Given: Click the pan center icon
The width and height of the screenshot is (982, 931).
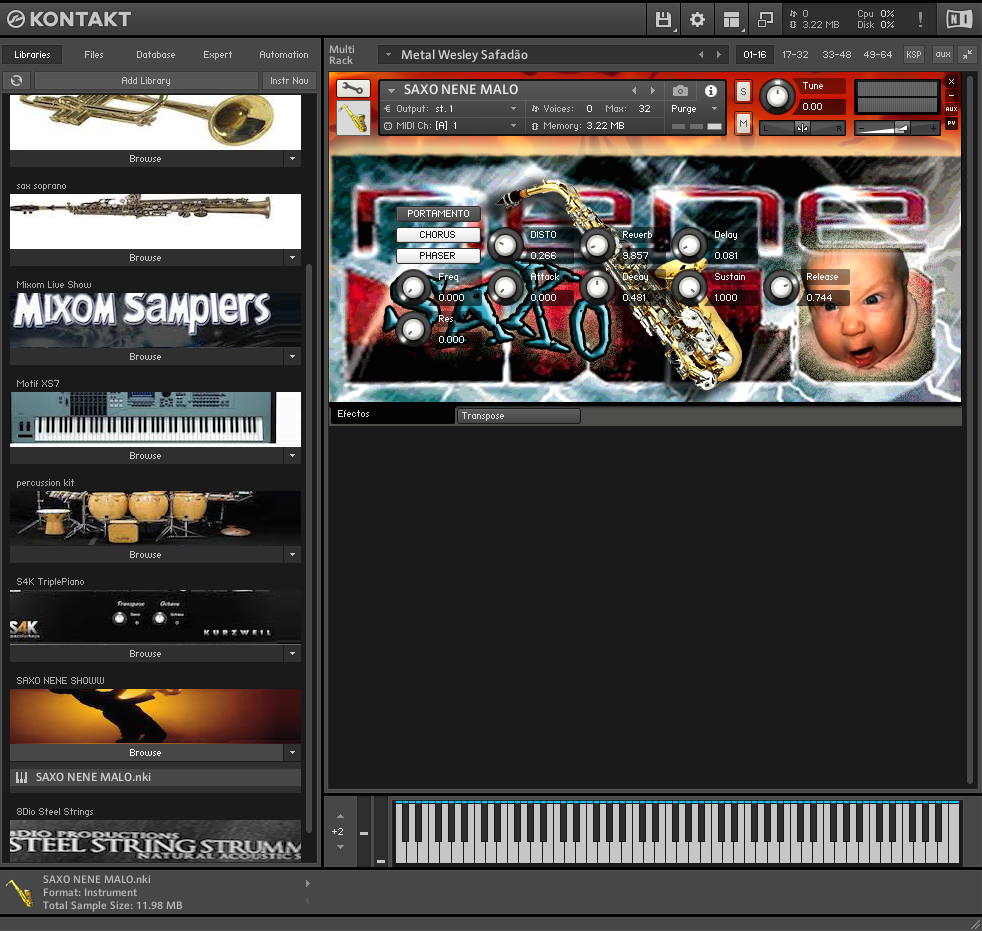Looking at the screenshot, I should pyautogui.click(x=802, y=128).
